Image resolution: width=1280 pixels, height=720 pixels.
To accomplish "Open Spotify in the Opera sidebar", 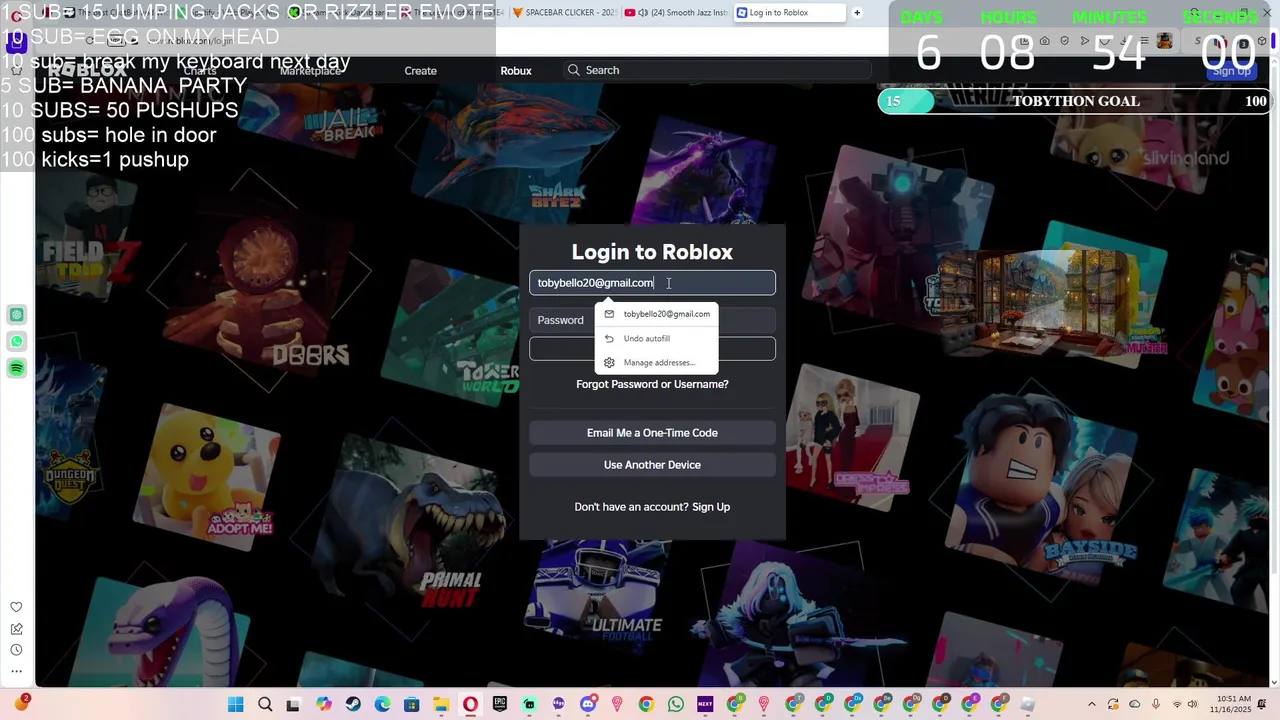I will pyautogui.click(x=17, y=369).
